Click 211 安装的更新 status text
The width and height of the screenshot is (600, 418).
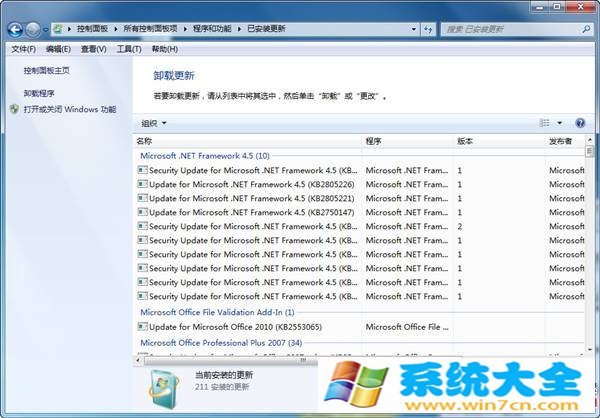[222, 387]
